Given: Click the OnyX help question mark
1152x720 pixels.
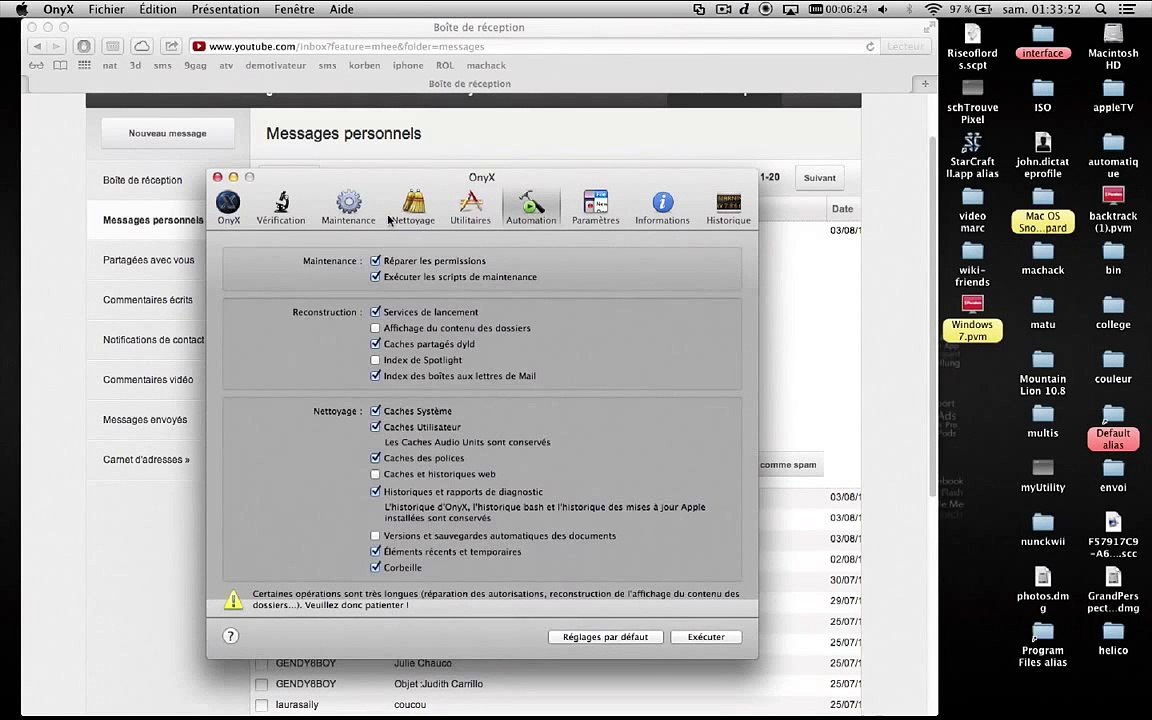Looking at the screenshot, I should coord(231,636).
